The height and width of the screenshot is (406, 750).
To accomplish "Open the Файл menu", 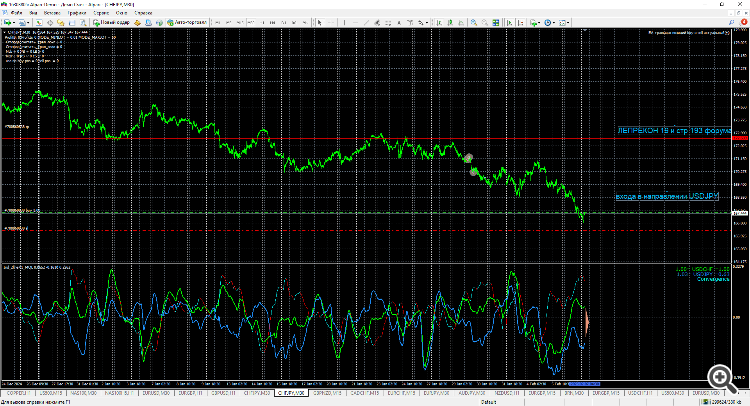I will 16,13.
